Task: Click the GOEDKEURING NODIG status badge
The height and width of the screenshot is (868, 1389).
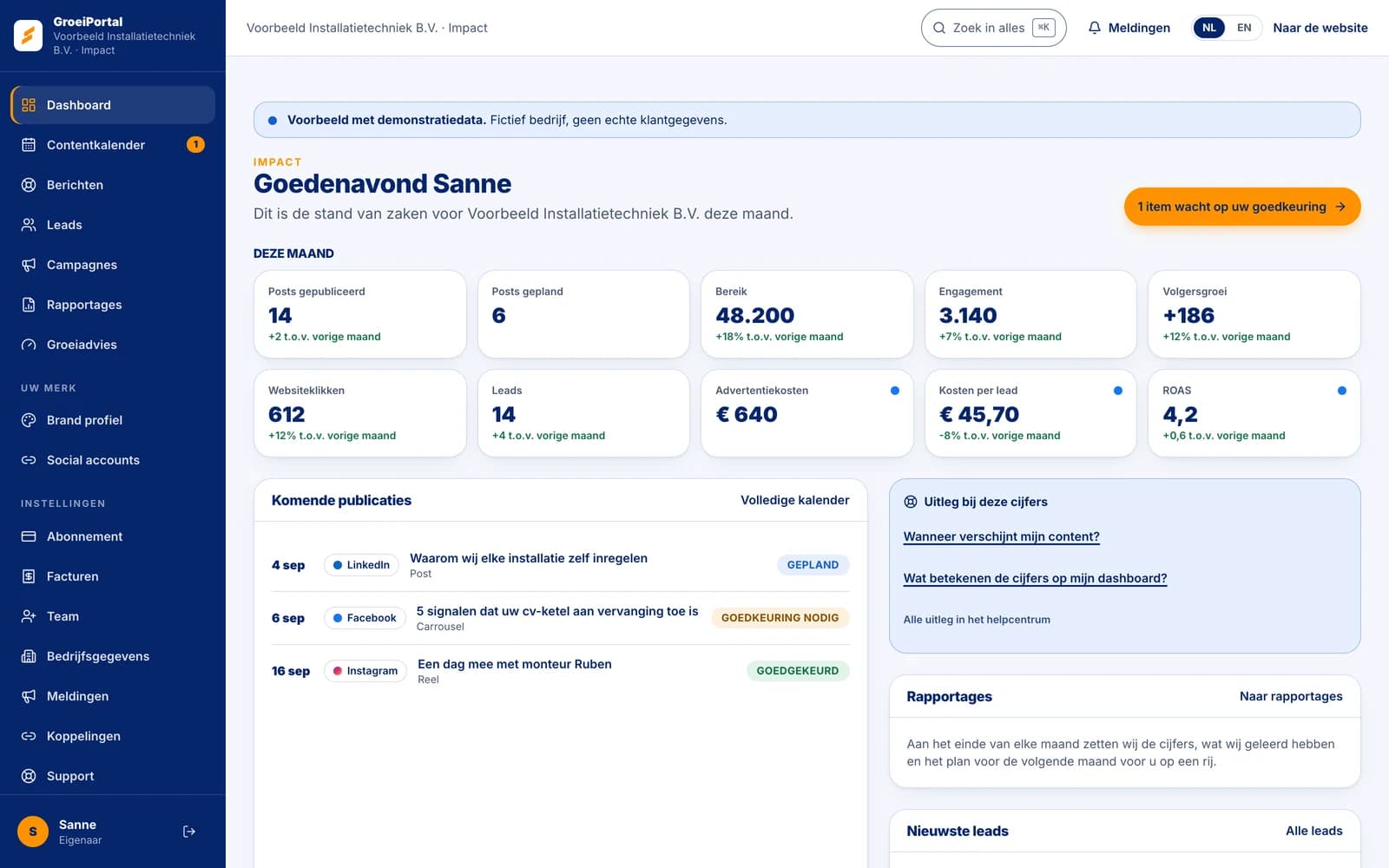Action: [780, 618]
